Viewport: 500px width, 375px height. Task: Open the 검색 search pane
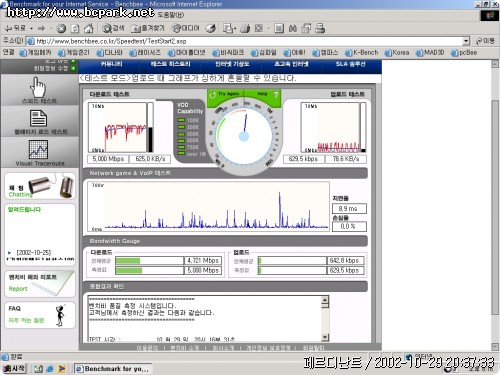[x=113, y=28]
